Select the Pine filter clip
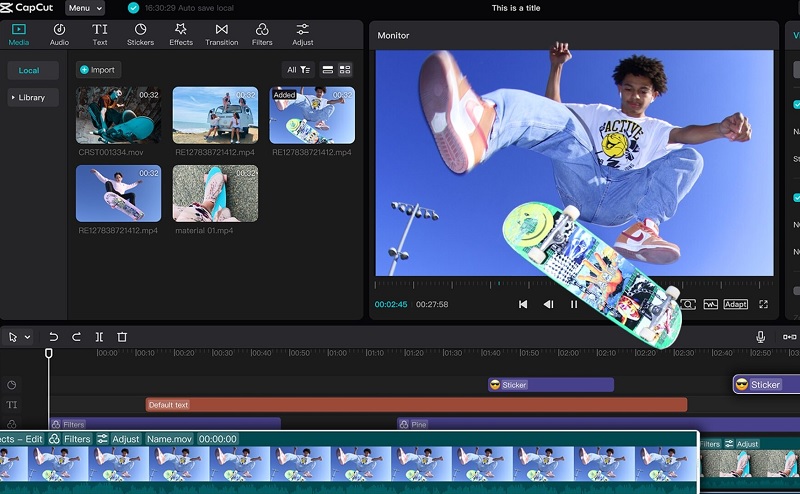The width and height of the screenshot is (800, 494). click(x=598, y=424)
